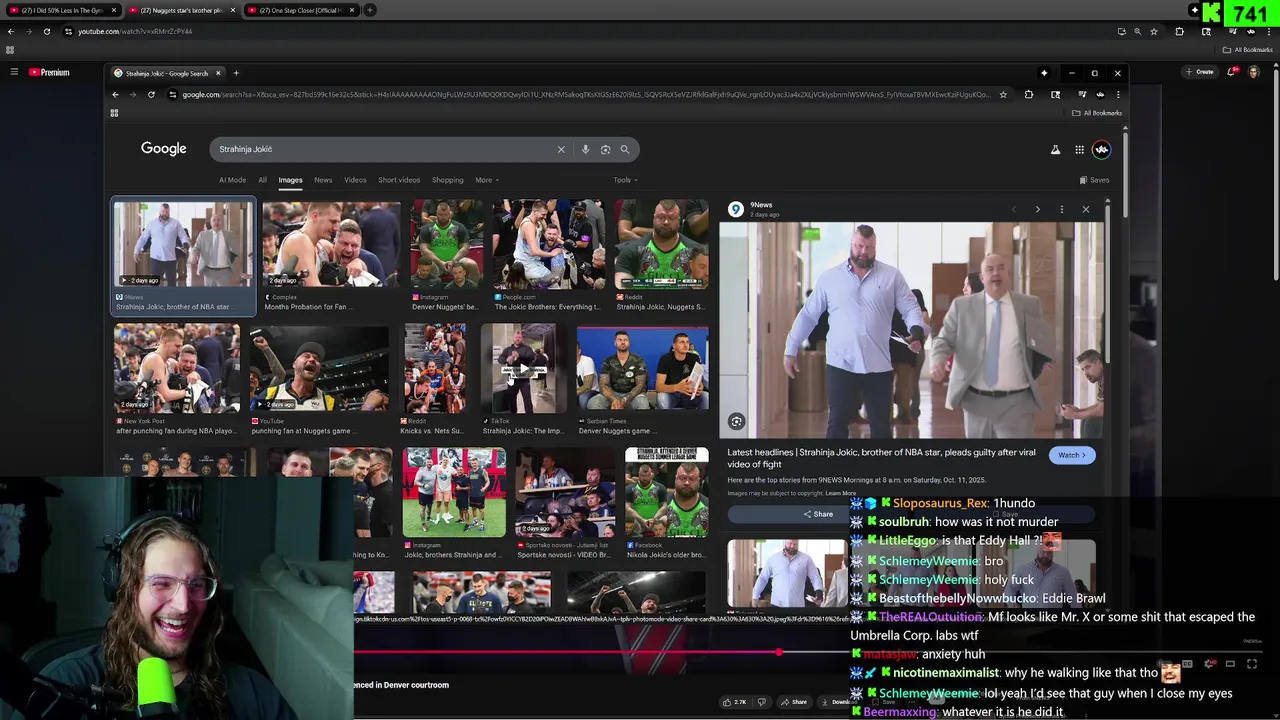
Task: Open the Complex 'Months Probation' image result
Action: tap(331, 256)
